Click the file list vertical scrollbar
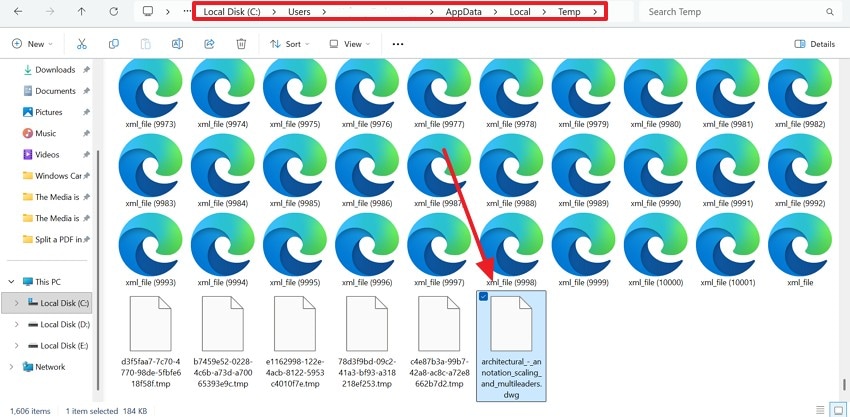850x417 pixels. (x=844, y=384)
